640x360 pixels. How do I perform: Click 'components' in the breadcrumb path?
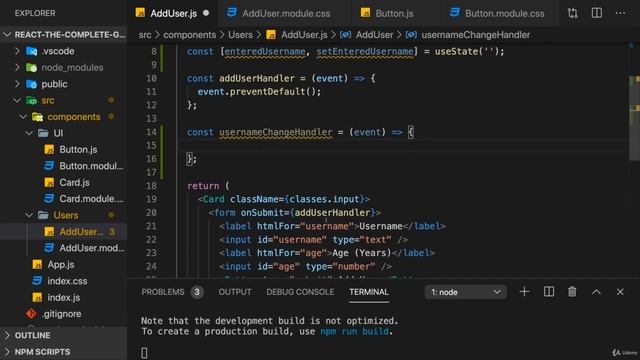tap(189, 35)
